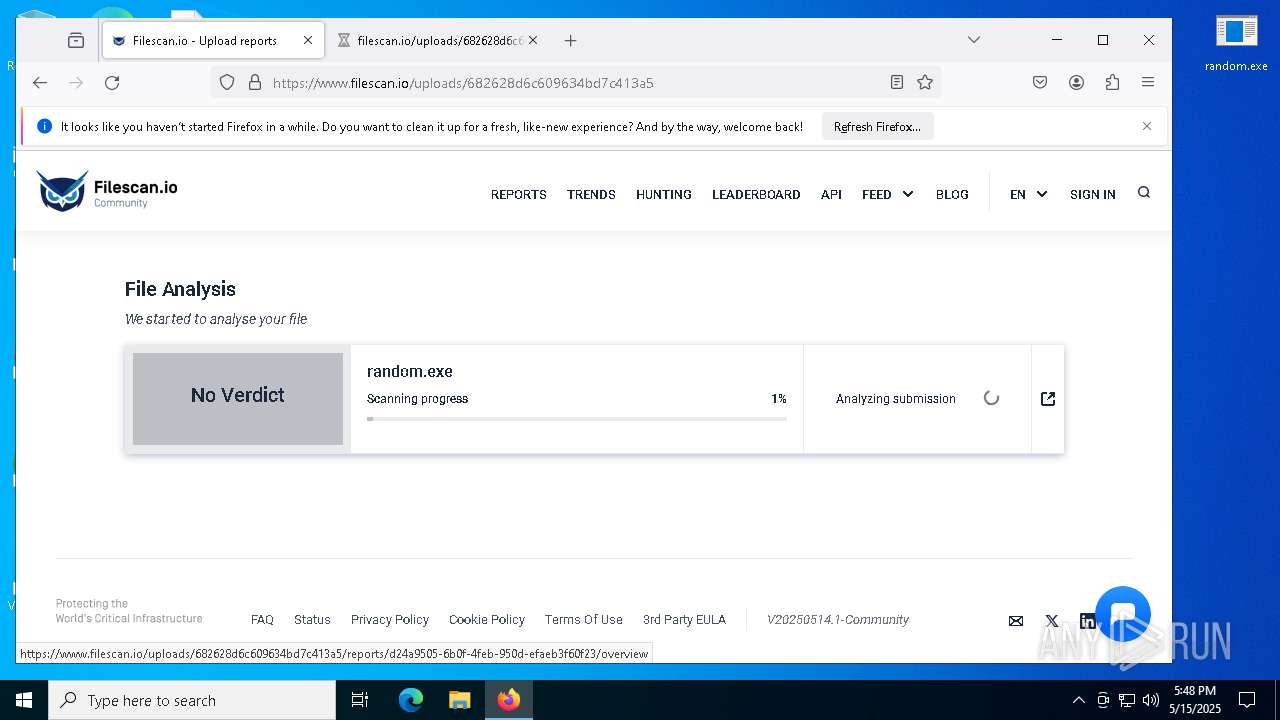Open the blue chat widget bubble
Image resolution: width=1280 pixels, height=720 pixels.
tap(1123, 614)
